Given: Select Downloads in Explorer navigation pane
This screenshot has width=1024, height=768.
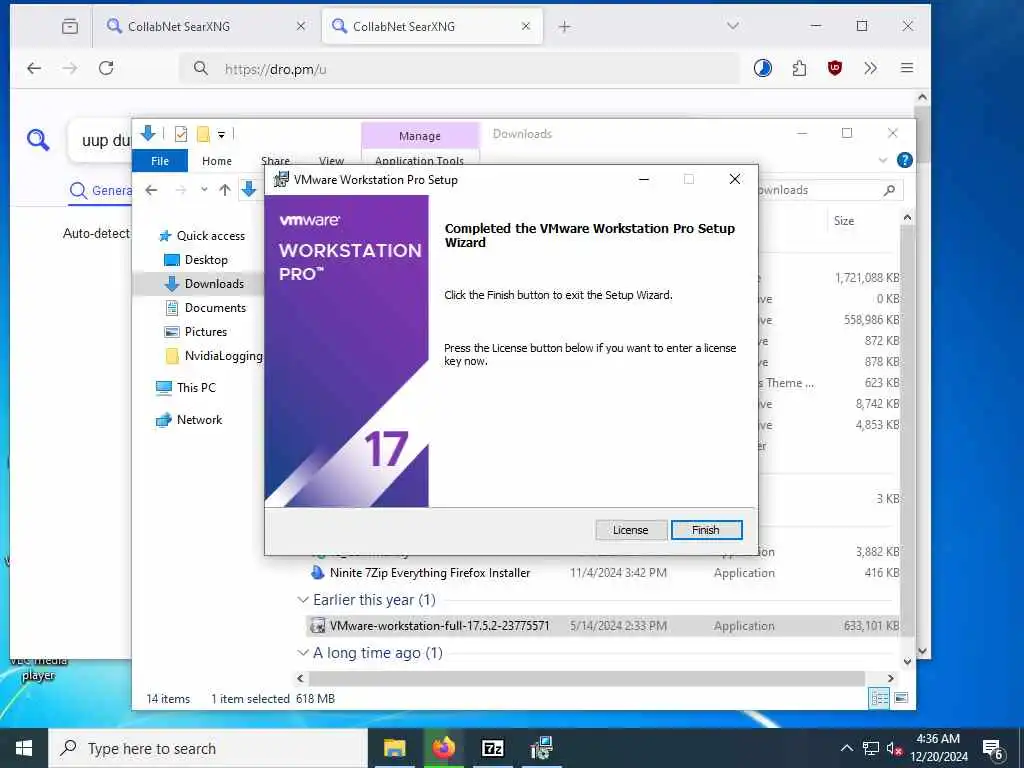Looking at the screenshot, I should tap(214, 283).
